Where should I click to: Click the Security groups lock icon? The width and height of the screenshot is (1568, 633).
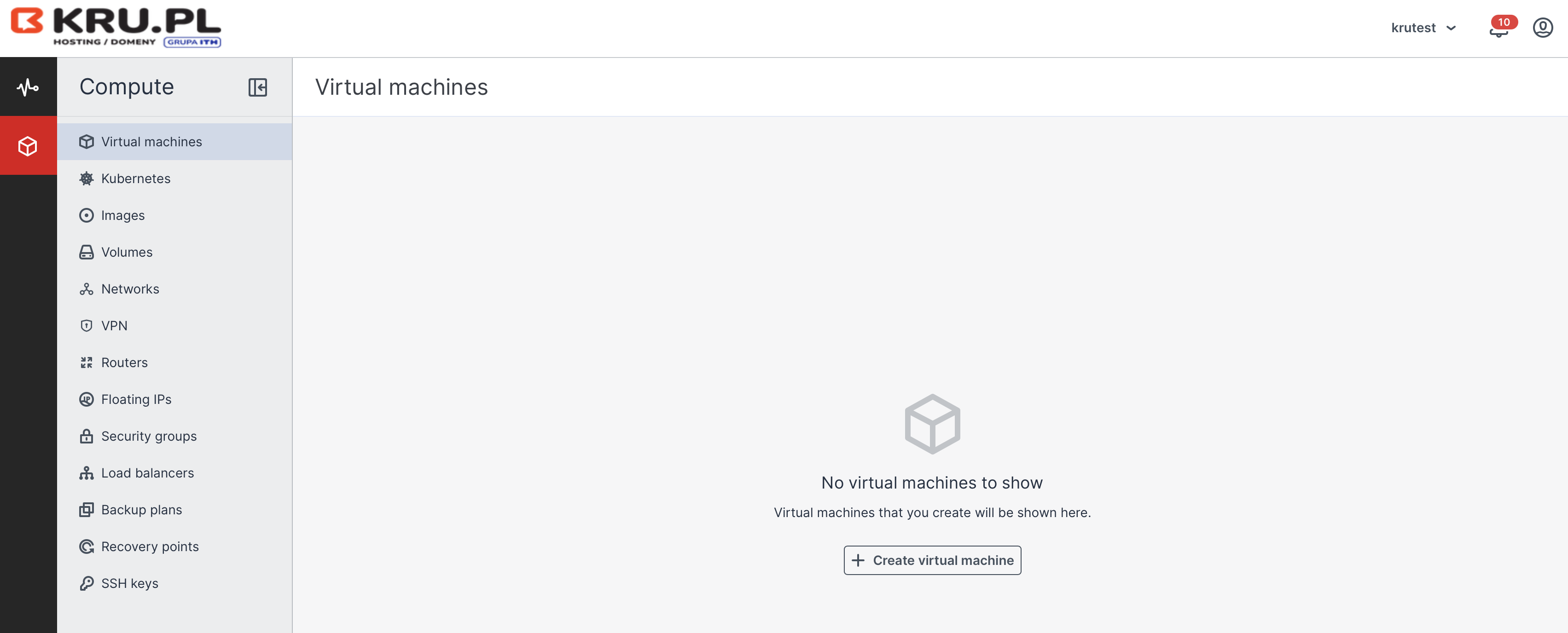pyautogui.click(x=87, y=436)
